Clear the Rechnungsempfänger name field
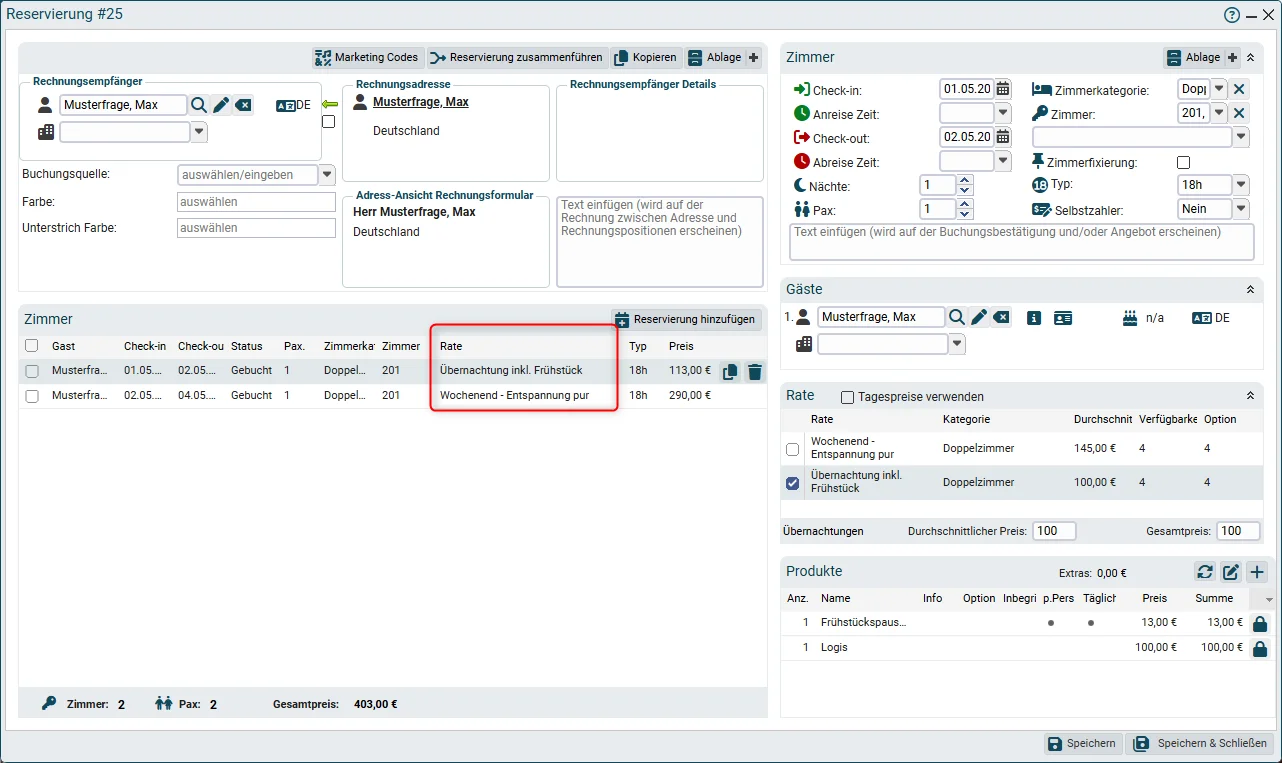Screen dimensions: 1282x763 tap(244, 105)
